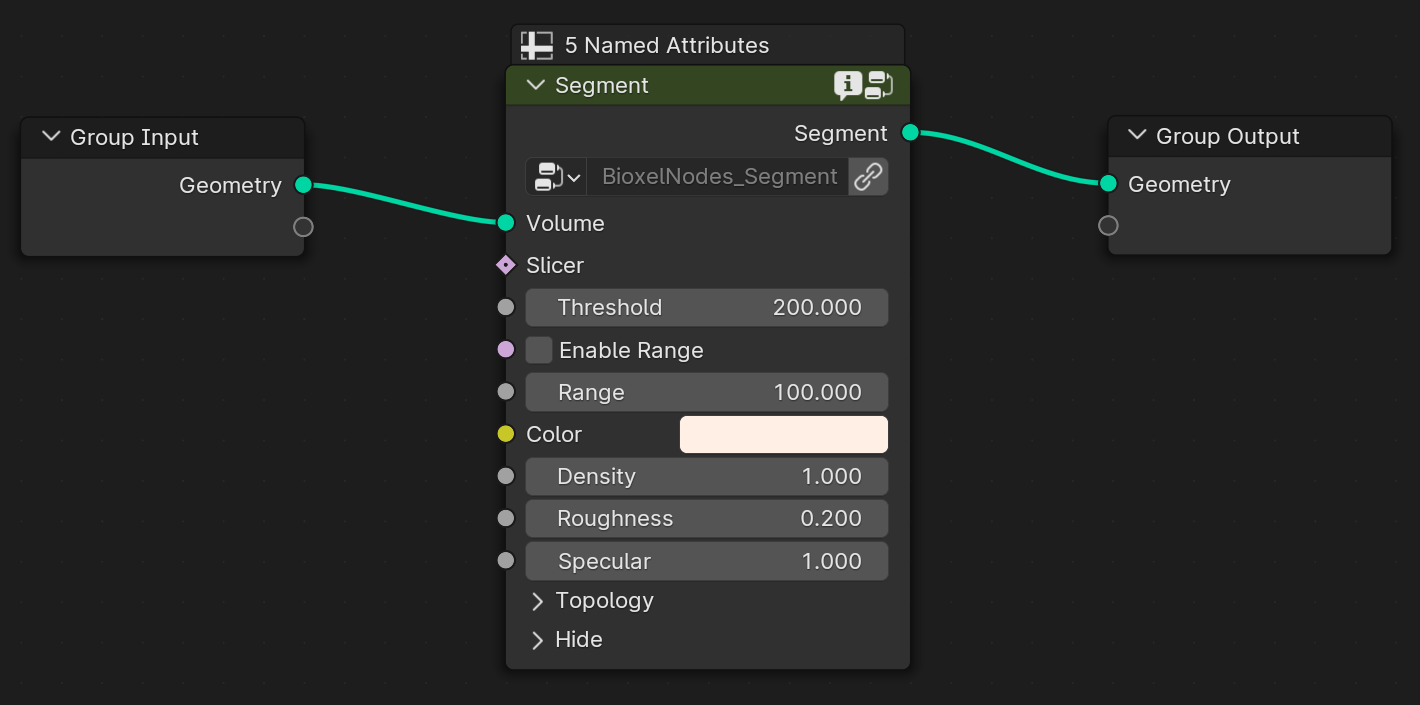Click the spreadsheet icon beside 5 Named Attributes
The height and width of the screenshot is (705, 1420).
tap(537, 46)
